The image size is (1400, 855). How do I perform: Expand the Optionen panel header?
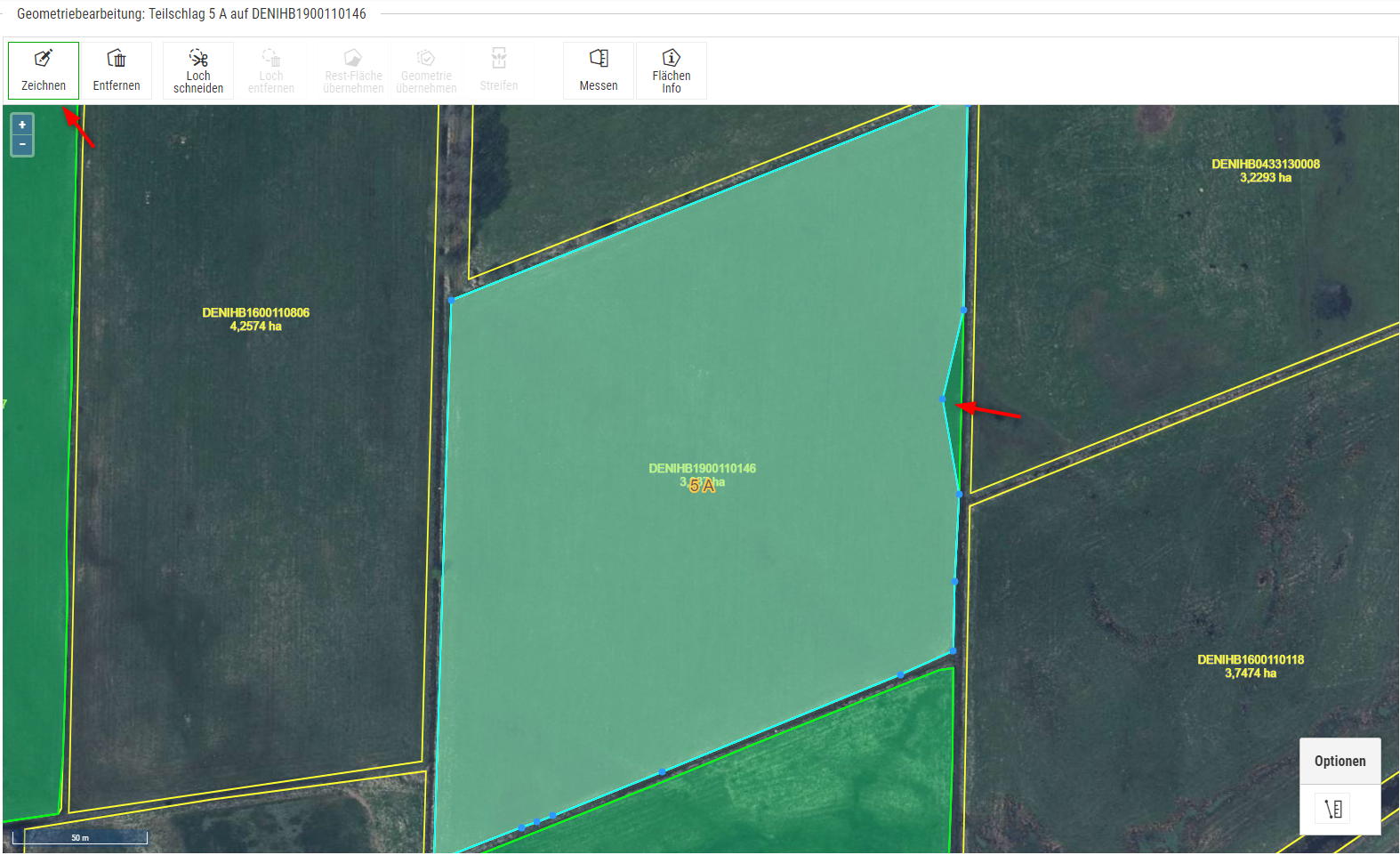1340,761
